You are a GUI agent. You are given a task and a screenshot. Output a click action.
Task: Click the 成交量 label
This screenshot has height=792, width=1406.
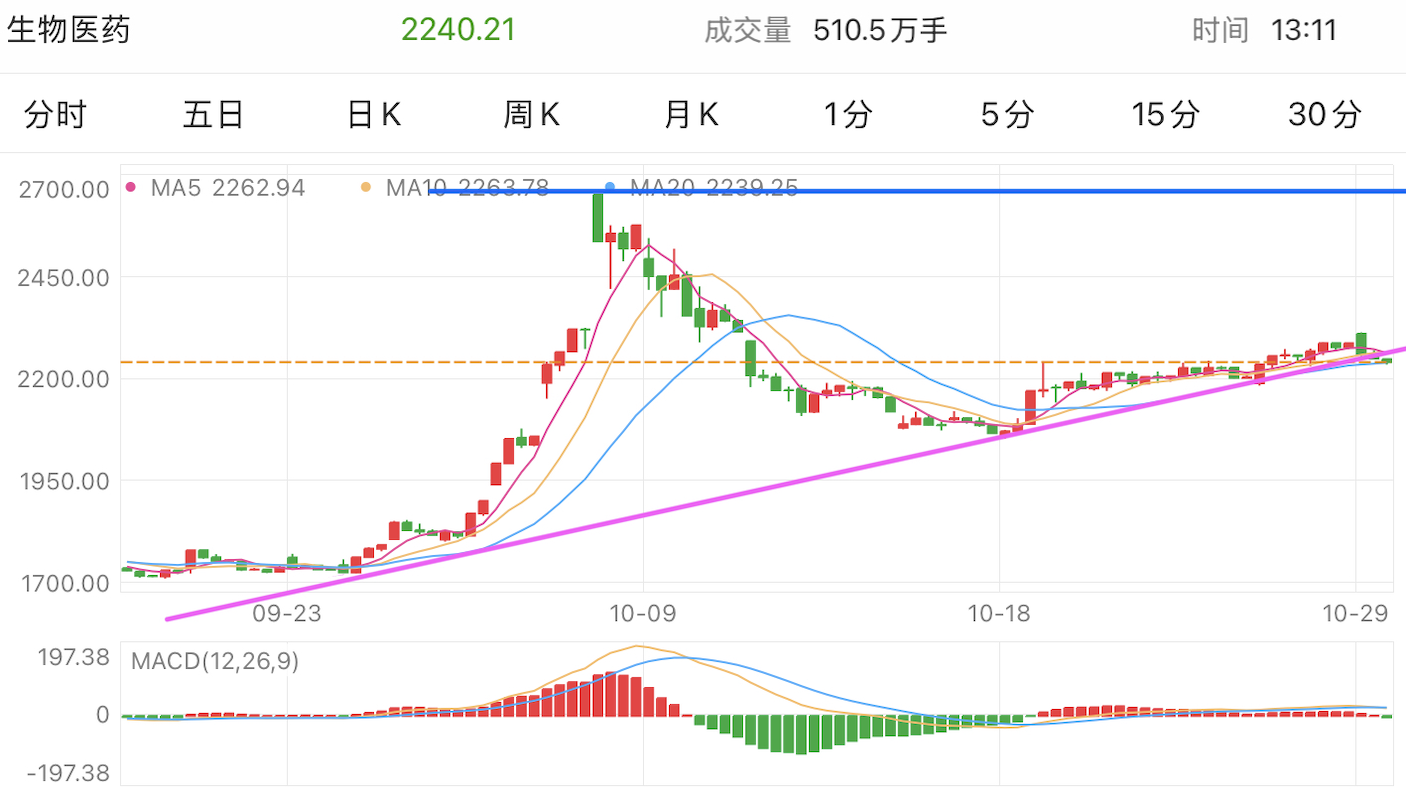coord(748,30)
